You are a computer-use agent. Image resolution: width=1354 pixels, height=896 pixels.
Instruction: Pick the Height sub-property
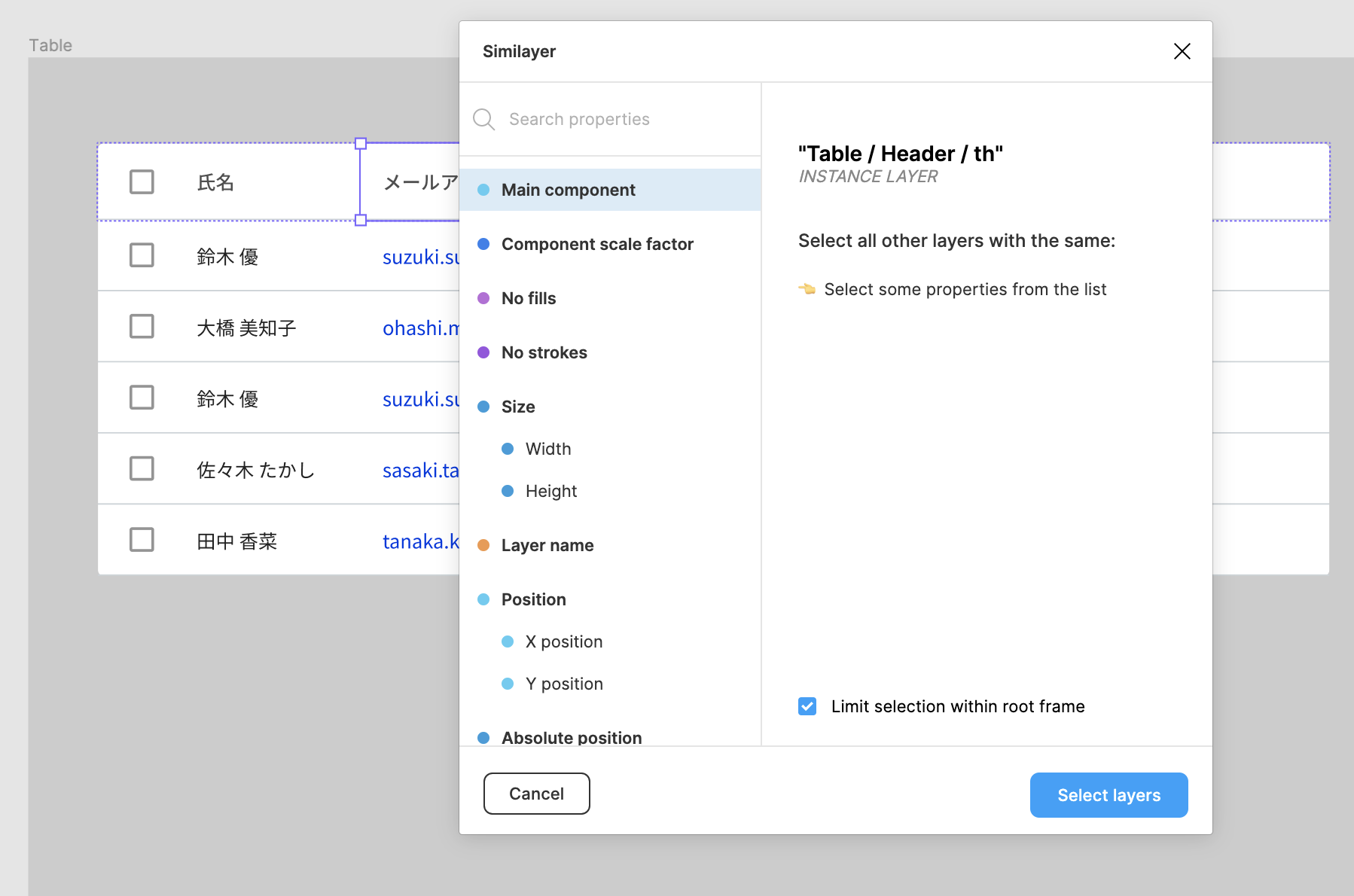point(550,491)
